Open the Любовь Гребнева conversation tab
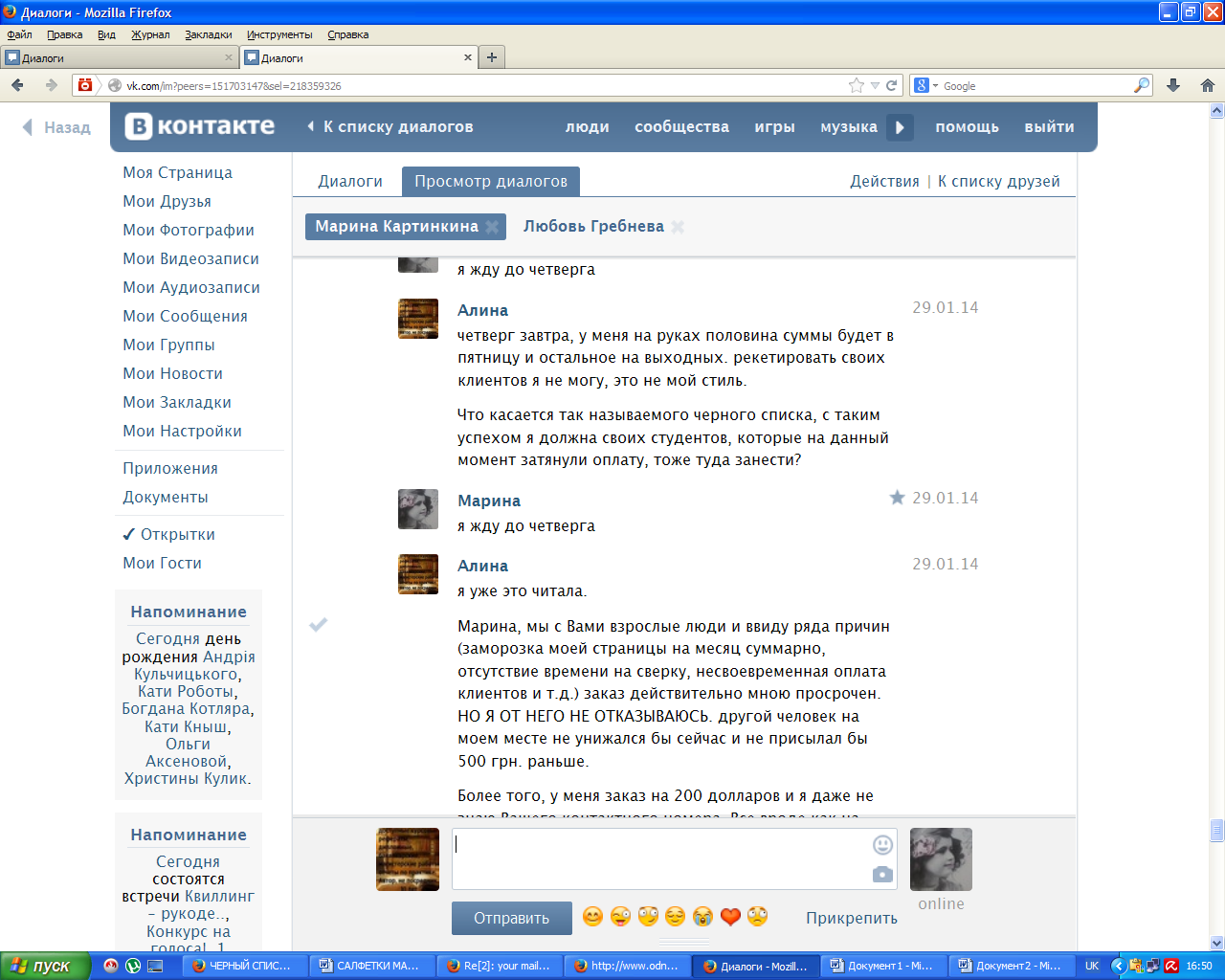 [x=593, y=226]
